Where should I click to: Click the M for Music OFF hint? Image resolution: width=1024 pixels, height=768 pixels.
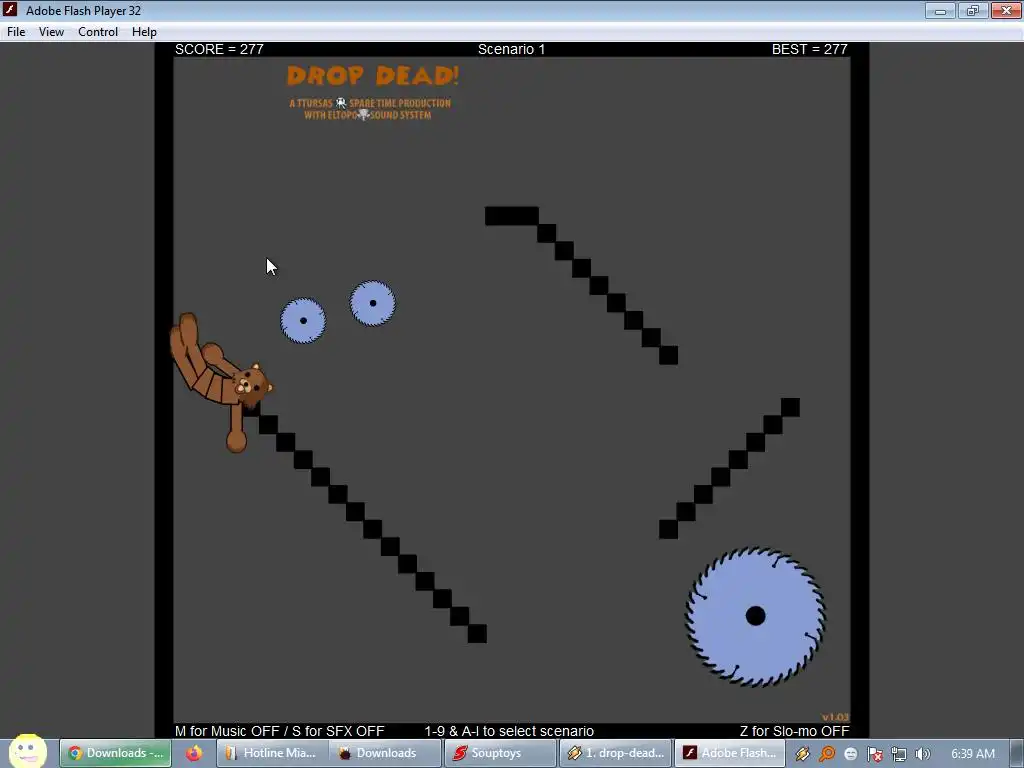280,731
